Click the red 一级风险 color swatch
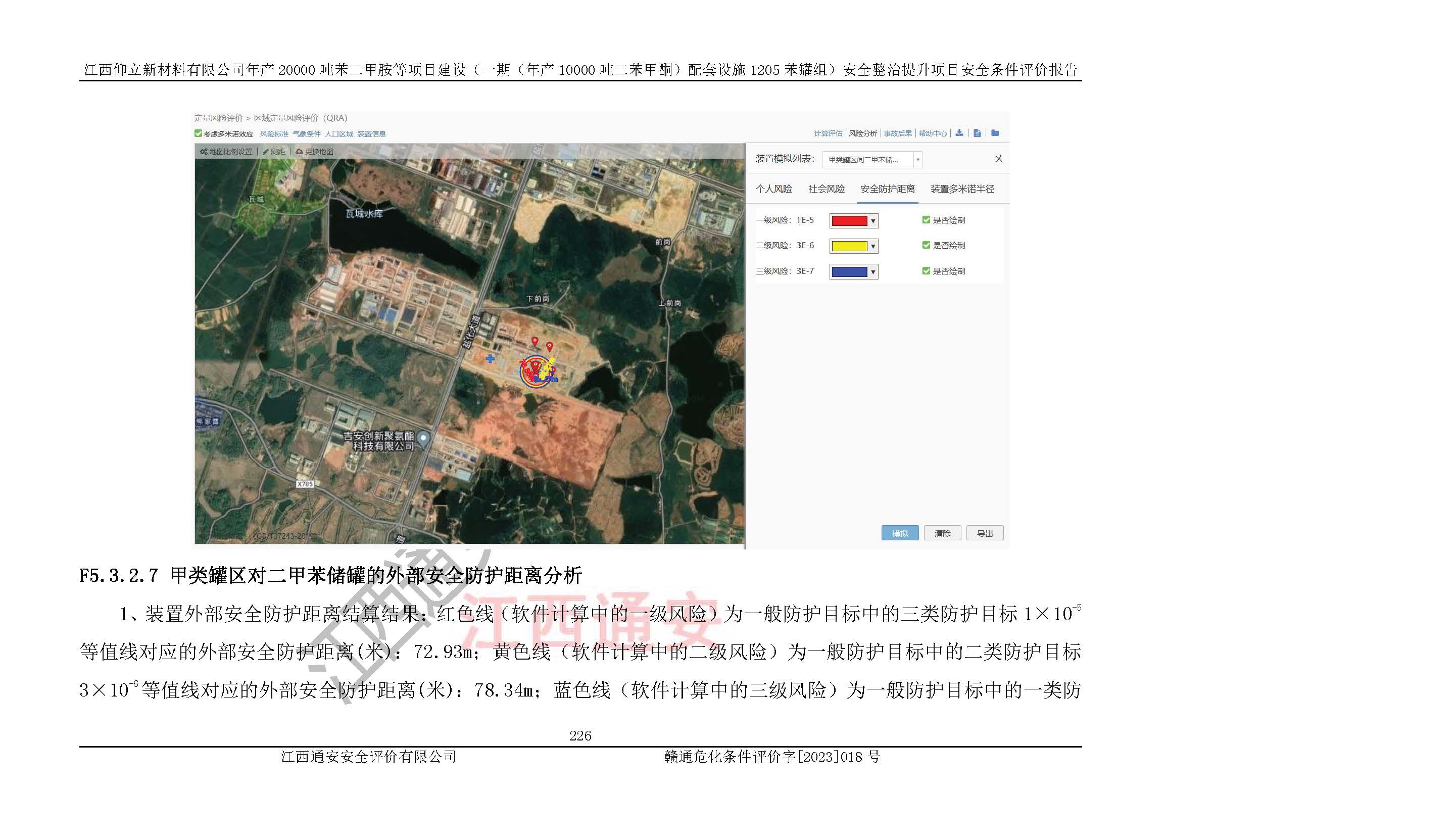Screen dimensions: 1456x836 pyautogui.click(x=849, y=221)
